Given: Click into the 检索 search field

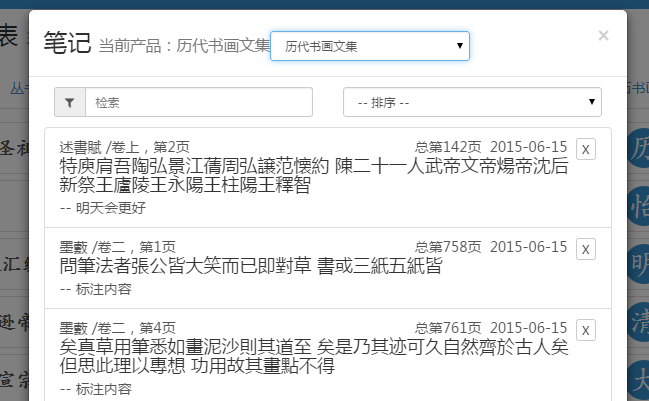Looking at the screenshot, I should point(199,102).
